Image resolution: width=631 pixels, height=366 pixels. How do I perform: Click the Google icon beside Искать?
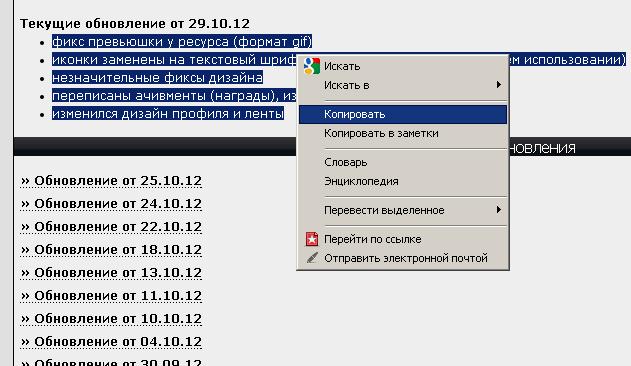tap(312, 66)
